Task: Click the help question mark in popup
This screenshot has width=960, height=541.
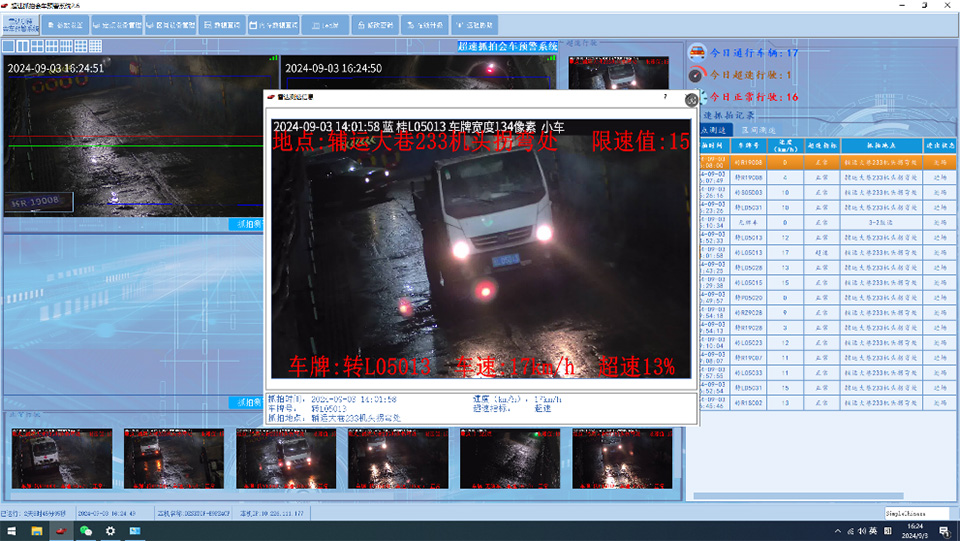Action: 666,97
